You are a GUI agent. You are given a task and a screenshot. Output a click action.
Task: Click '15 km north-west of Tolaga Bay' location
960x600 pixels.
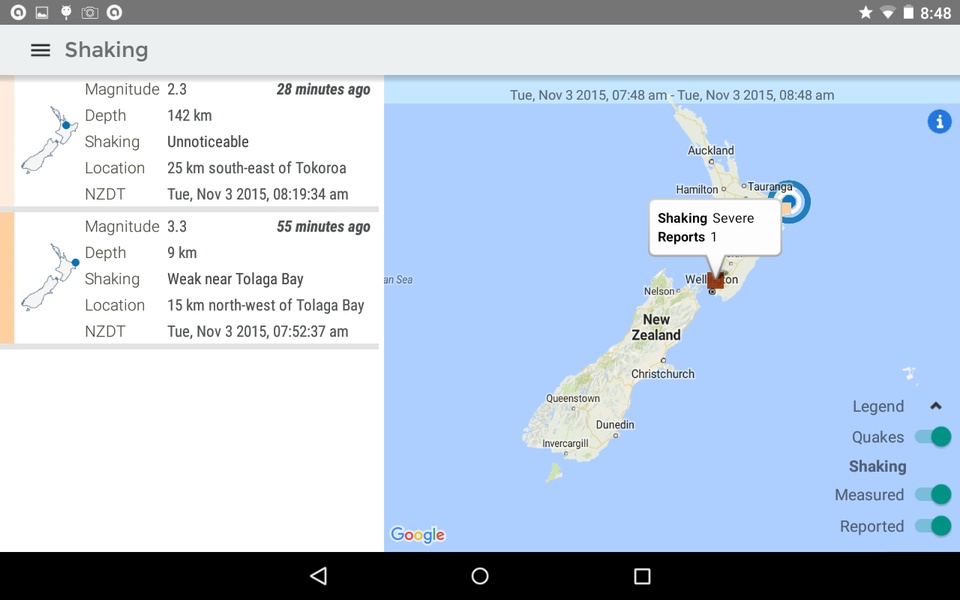pyautogui.click(x=266, y=305)
